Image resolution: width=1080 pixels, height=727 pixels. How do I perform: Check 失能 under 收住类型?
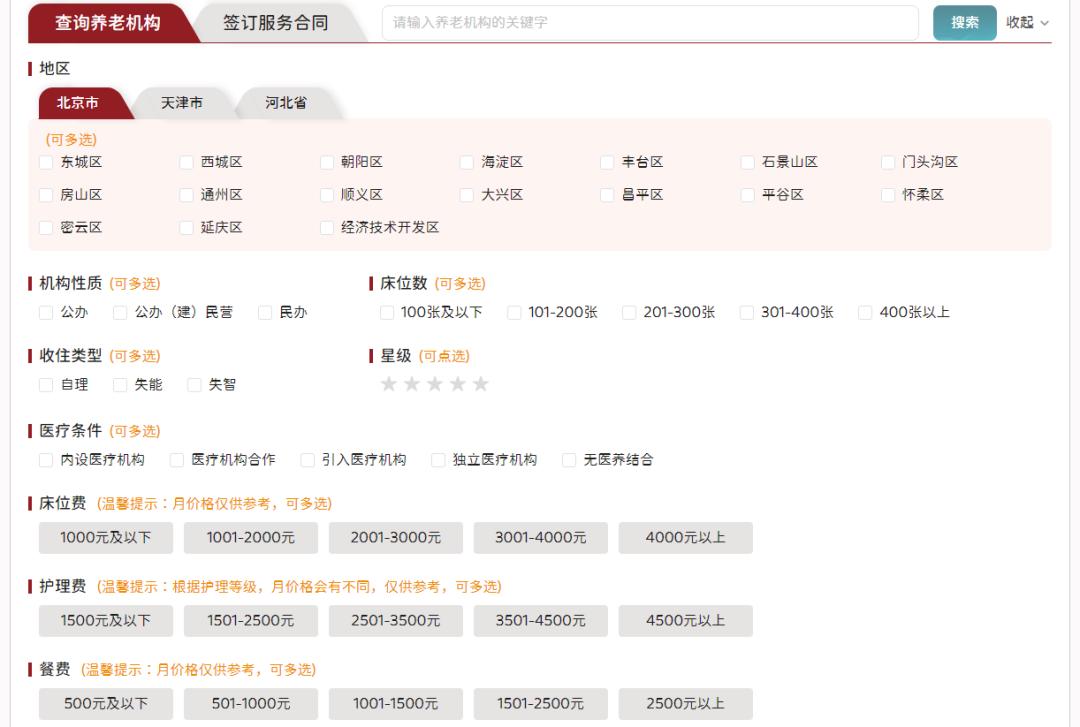pos(118,383)
